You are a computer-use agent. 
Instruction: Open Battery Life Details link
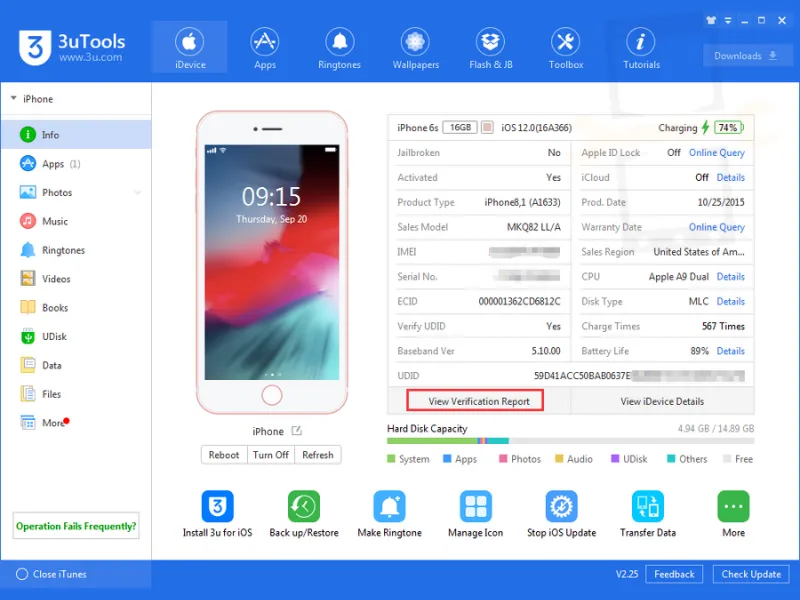point(731,351)
